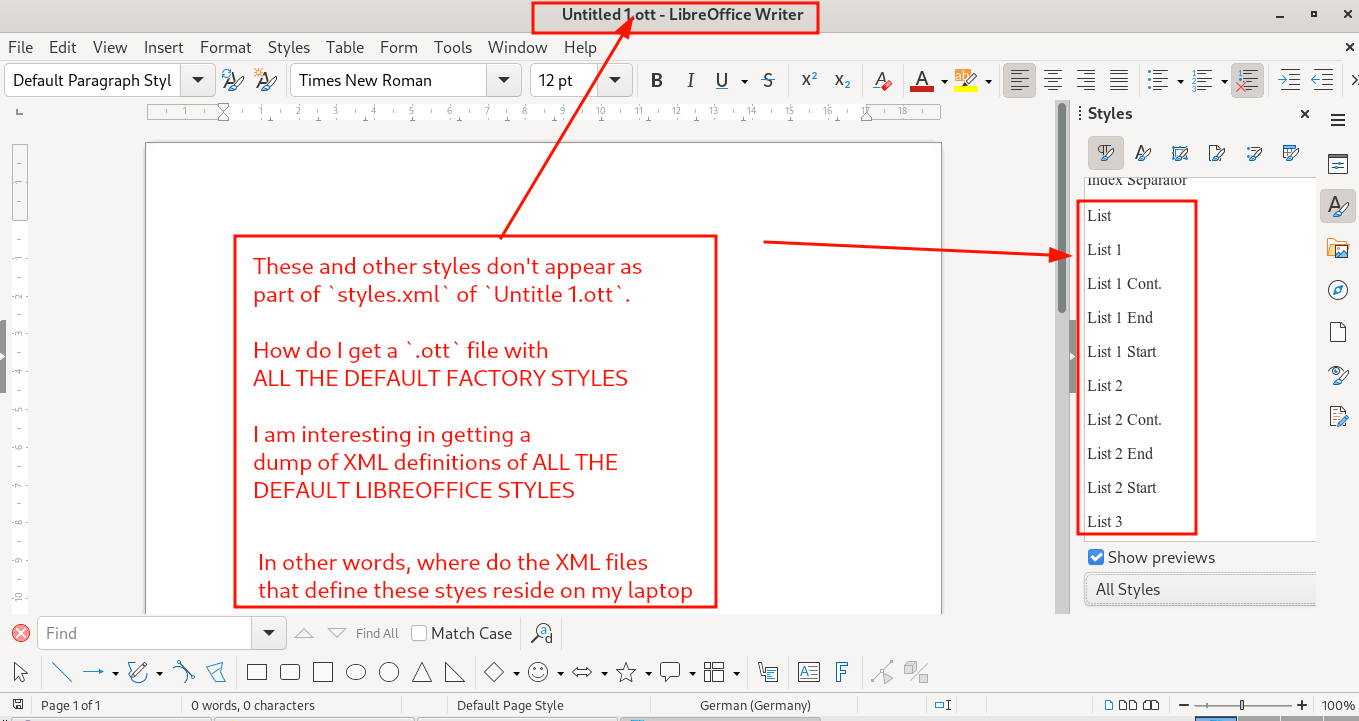Apply Superscript formatting
The width and height of the screenshot is (1359, 721).
(809, 81)
